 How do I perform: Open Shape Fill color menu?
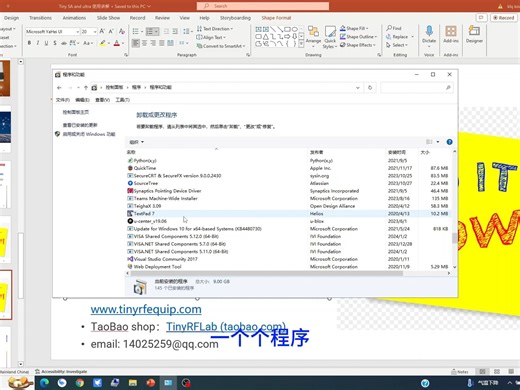[x=354, y=28]
